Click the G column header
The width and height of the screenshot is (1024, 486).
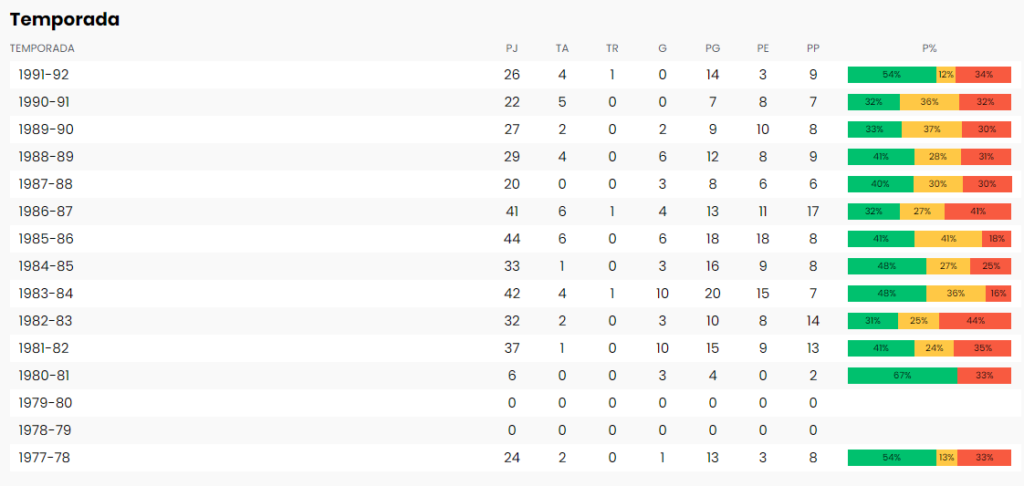pos(662,48)
